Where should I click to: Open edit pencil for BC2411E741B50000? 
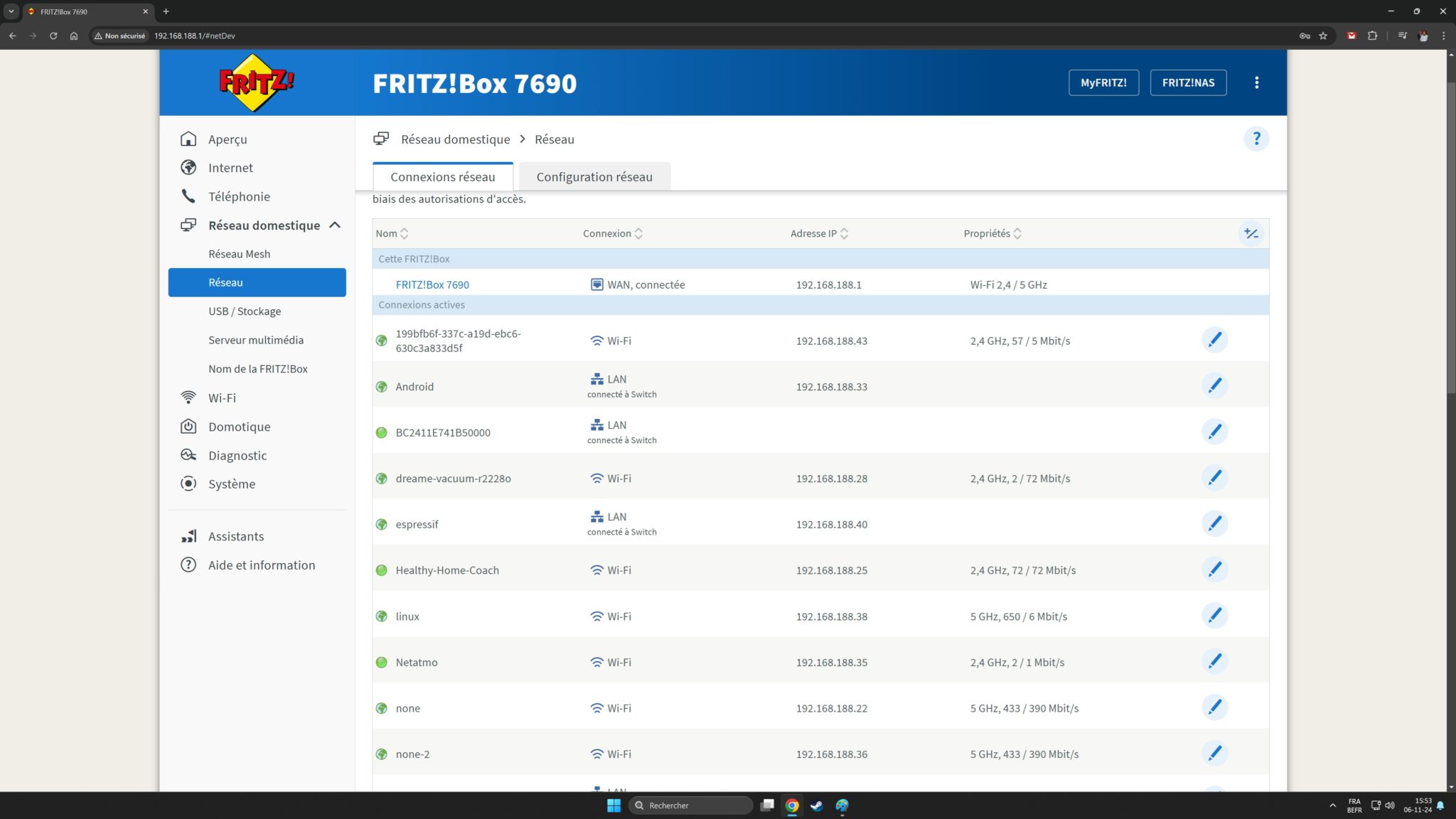[1214, 432]
